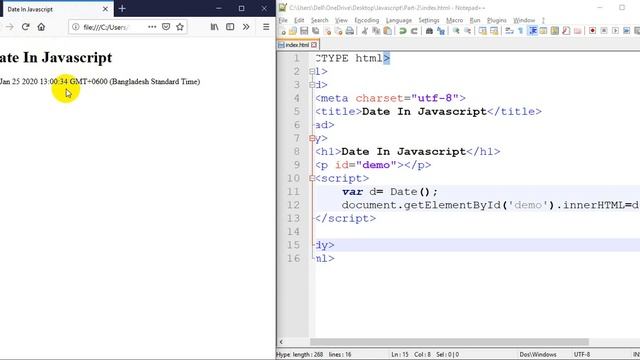Screen dimensions: 640x360
Task: Open the Language menu
Action: tap(399, 20)
